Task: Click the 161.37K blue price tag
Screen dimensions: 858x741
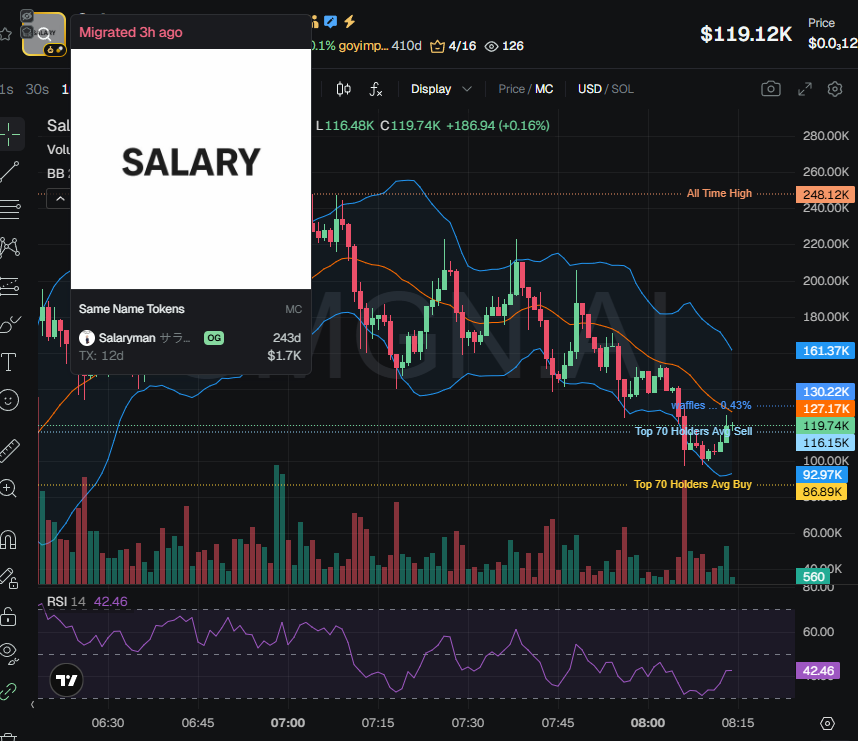Action: click(x=825, y=351)
